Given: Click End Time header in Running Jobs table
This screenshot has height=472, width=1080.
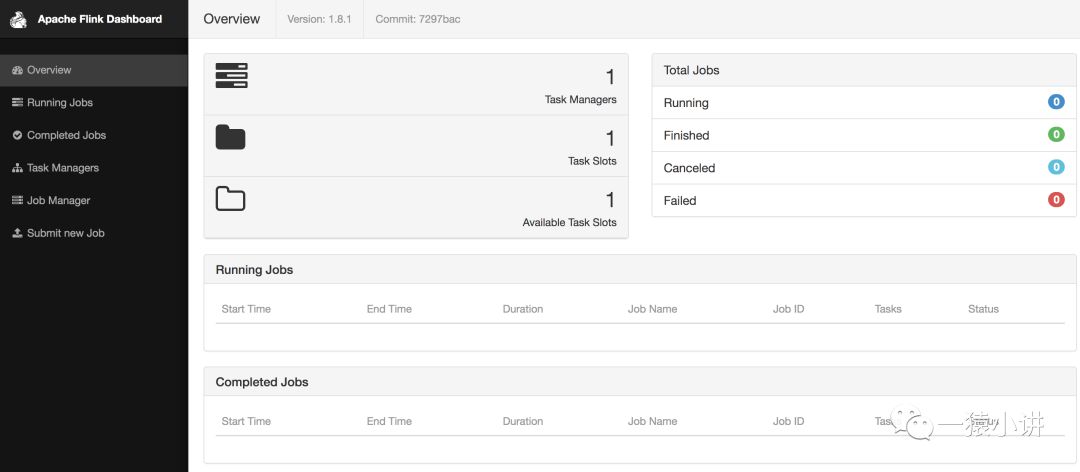Looking at the screenshot, I should (389, 309).
